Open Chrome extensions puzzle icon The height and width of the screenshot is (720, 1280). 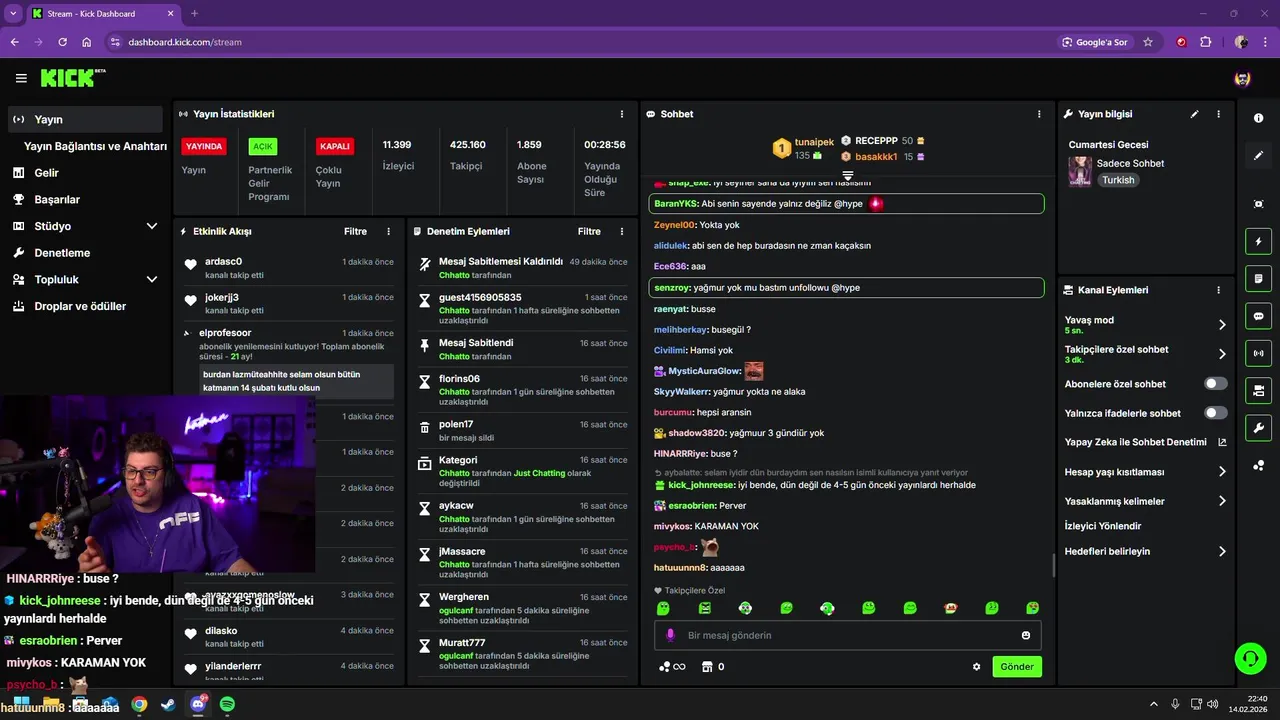1205,42
